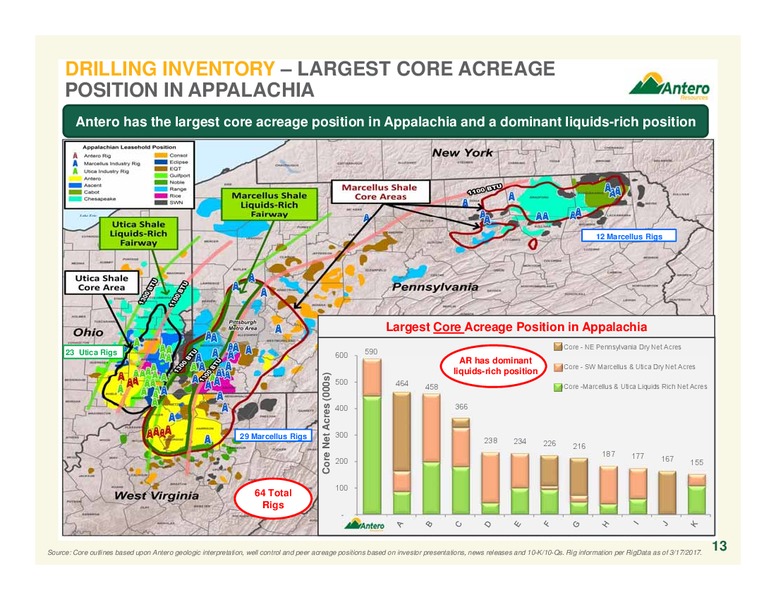Select the bright green Gulfport legend swatch

(161, 175)
